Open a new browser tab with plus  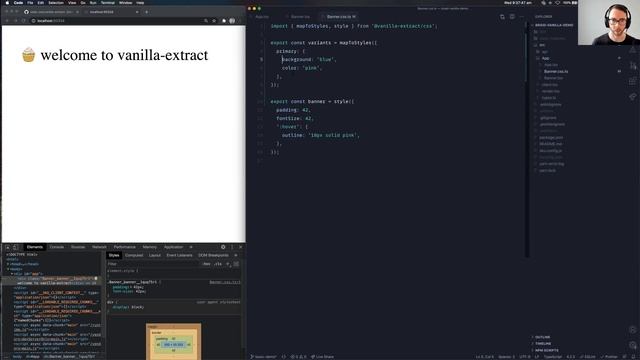147,12
